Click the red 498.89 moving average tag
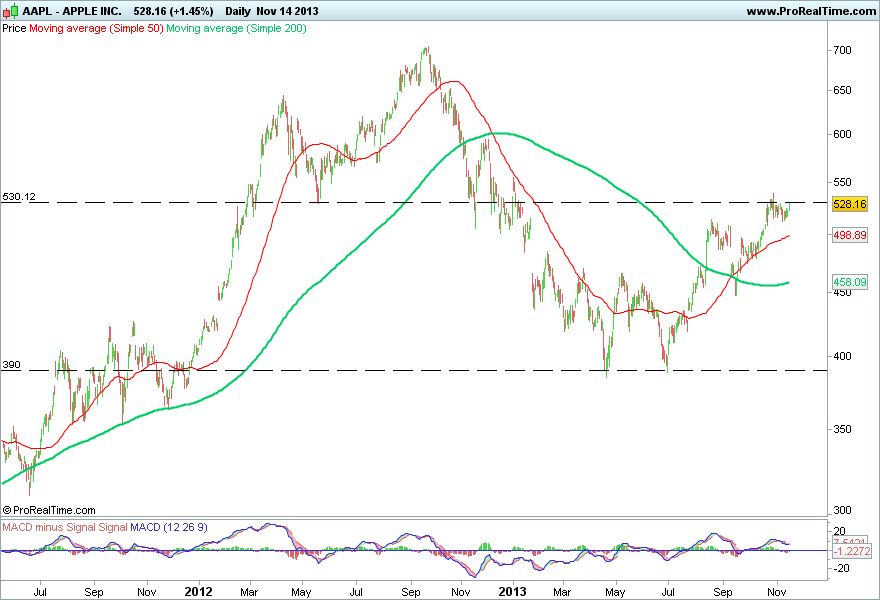Image resolution: width=880 pixels, height=600 pixels. point(850,235)
